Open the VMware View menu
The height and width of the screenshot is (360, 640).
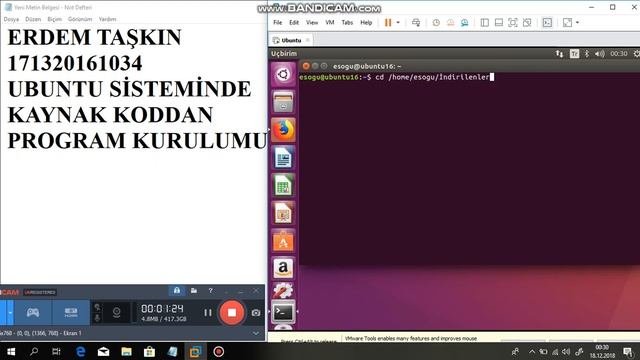point(312,22)
